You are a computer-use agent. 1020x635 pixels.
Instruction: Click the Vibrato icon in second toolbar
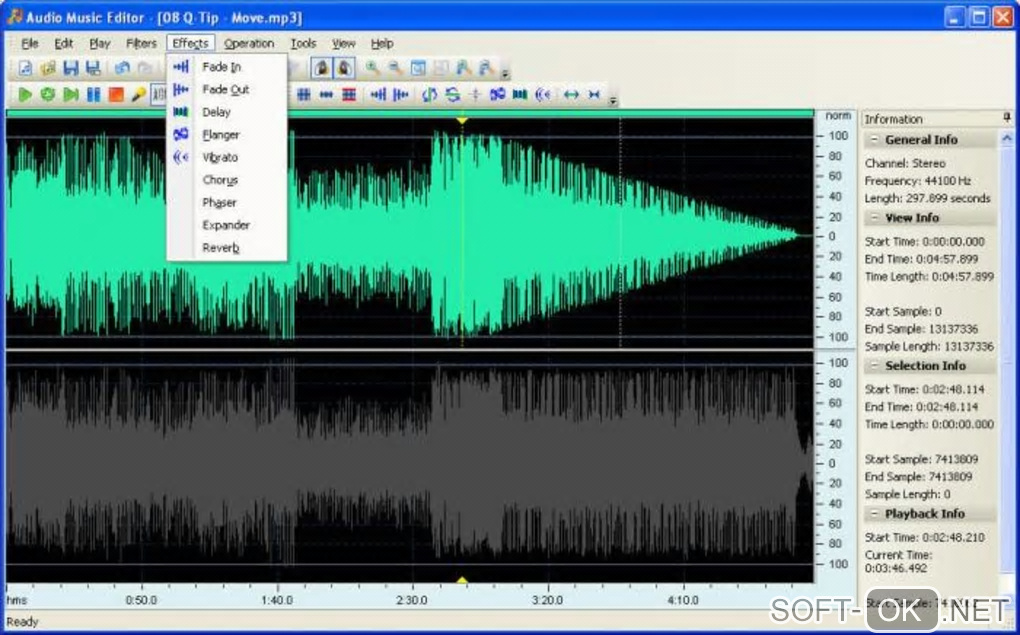coord(543,95)
